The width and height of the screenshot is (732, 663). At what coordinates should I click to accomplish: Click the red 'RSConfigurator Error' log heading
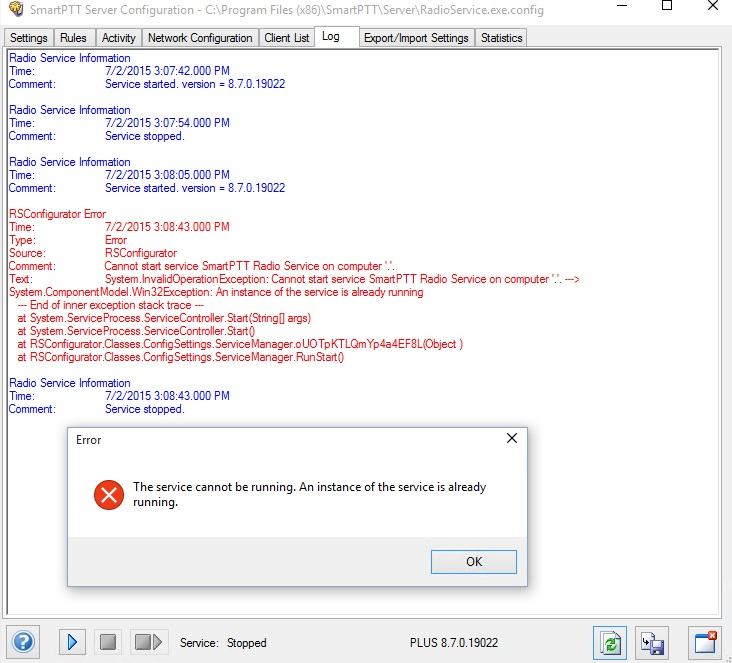57,214
